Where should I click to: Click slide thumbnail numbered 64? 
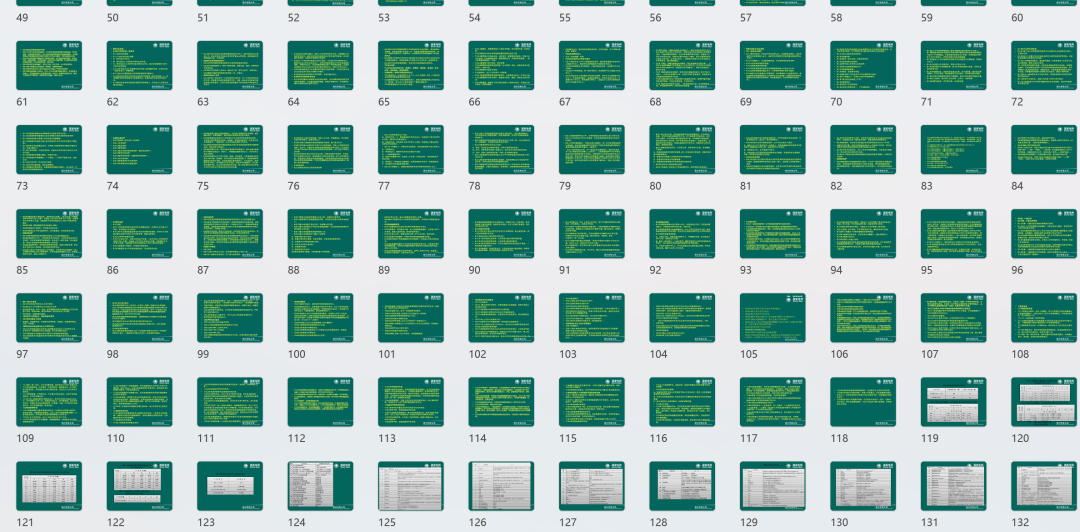coord(320,66)
